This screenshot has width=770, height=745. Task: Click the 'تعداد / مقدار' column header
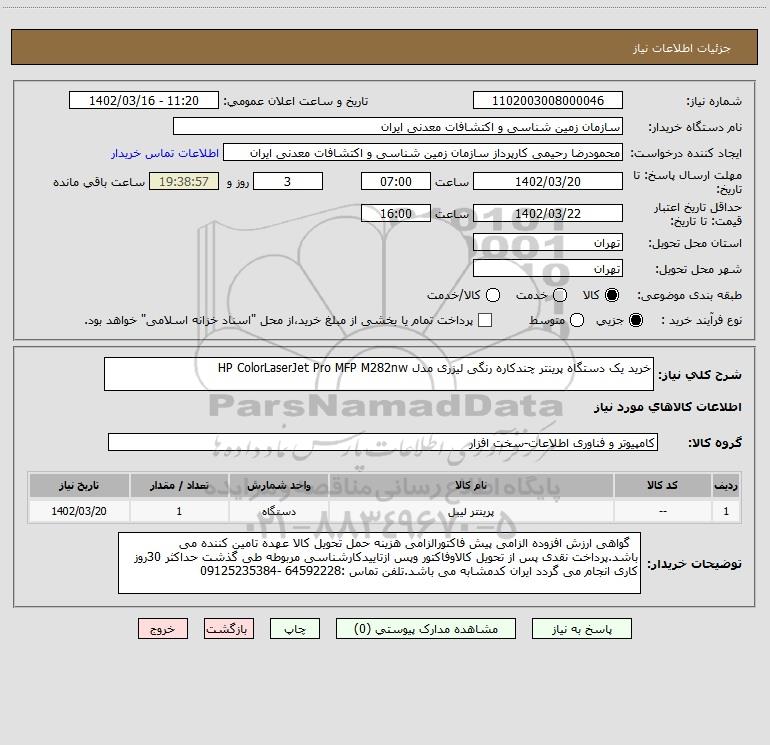point(179,485)
